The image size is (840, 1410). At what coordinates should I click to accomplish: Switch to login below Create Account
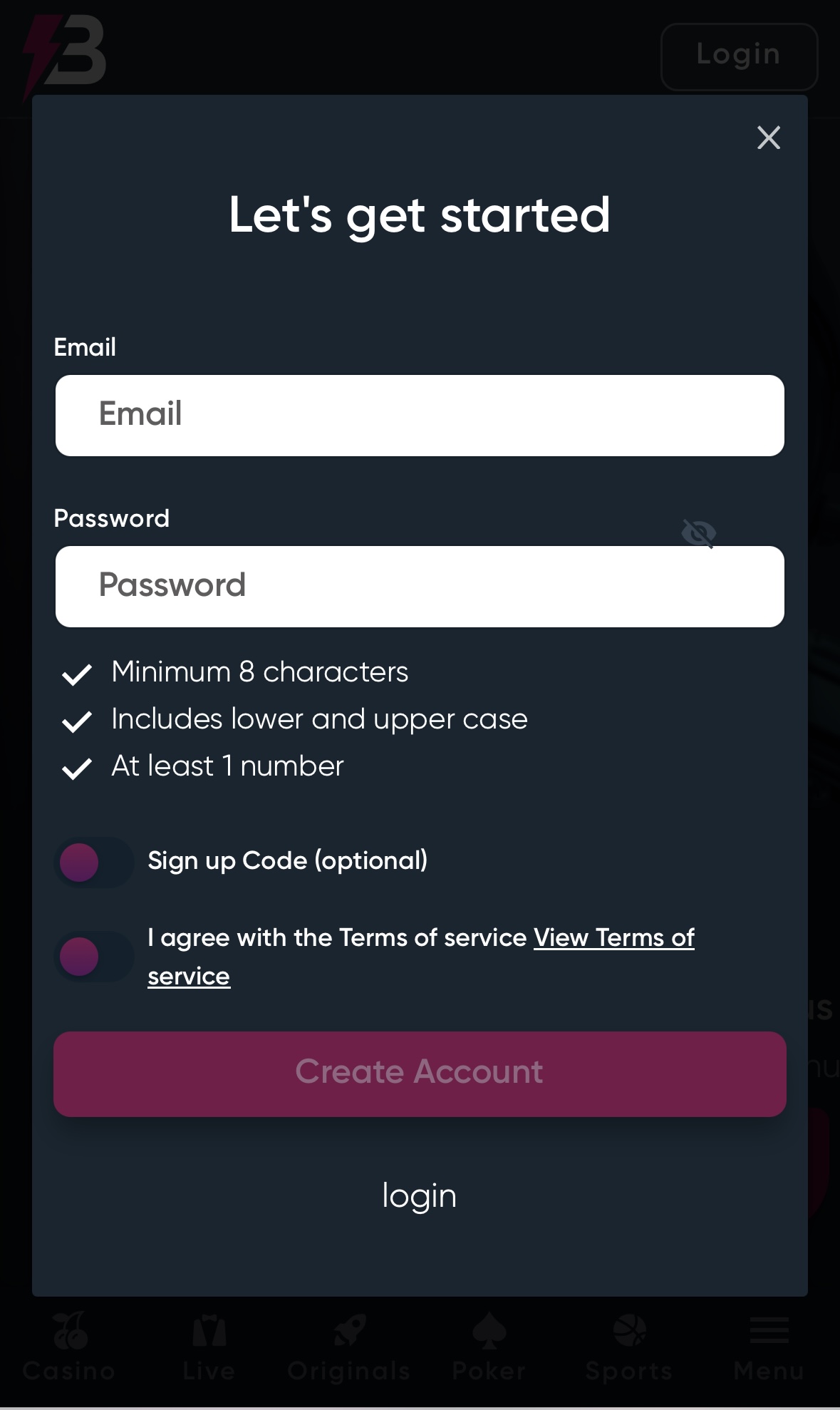pos(419,1195)
